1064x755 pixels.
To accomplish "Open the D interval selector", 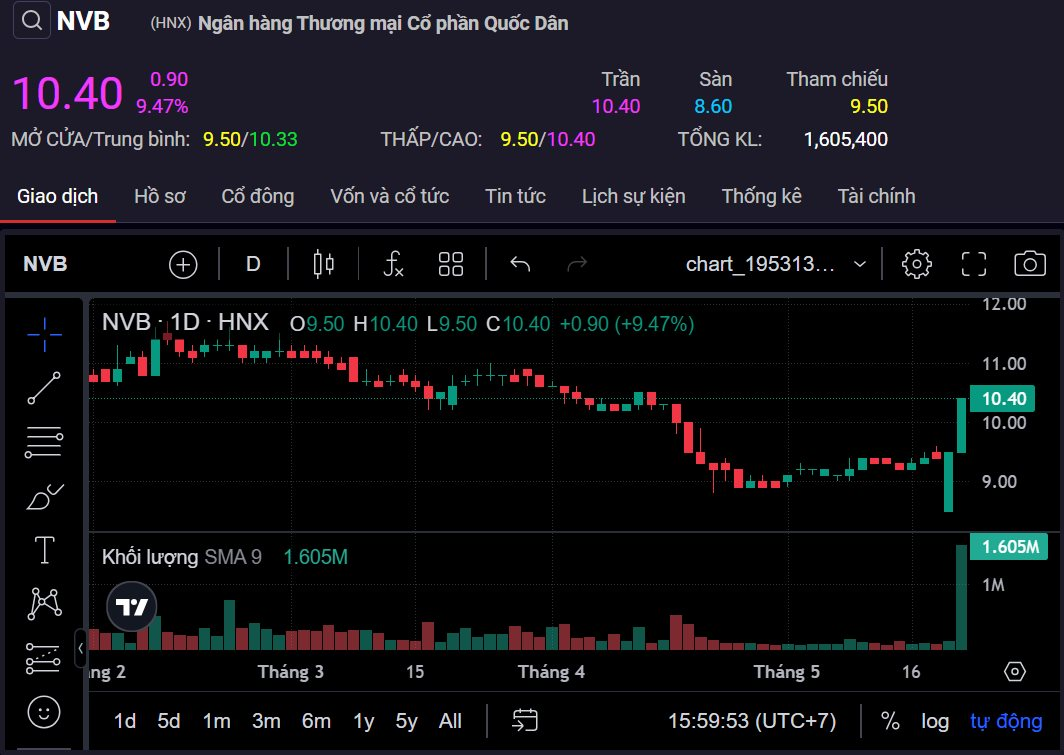I will (x=253, y=264).
